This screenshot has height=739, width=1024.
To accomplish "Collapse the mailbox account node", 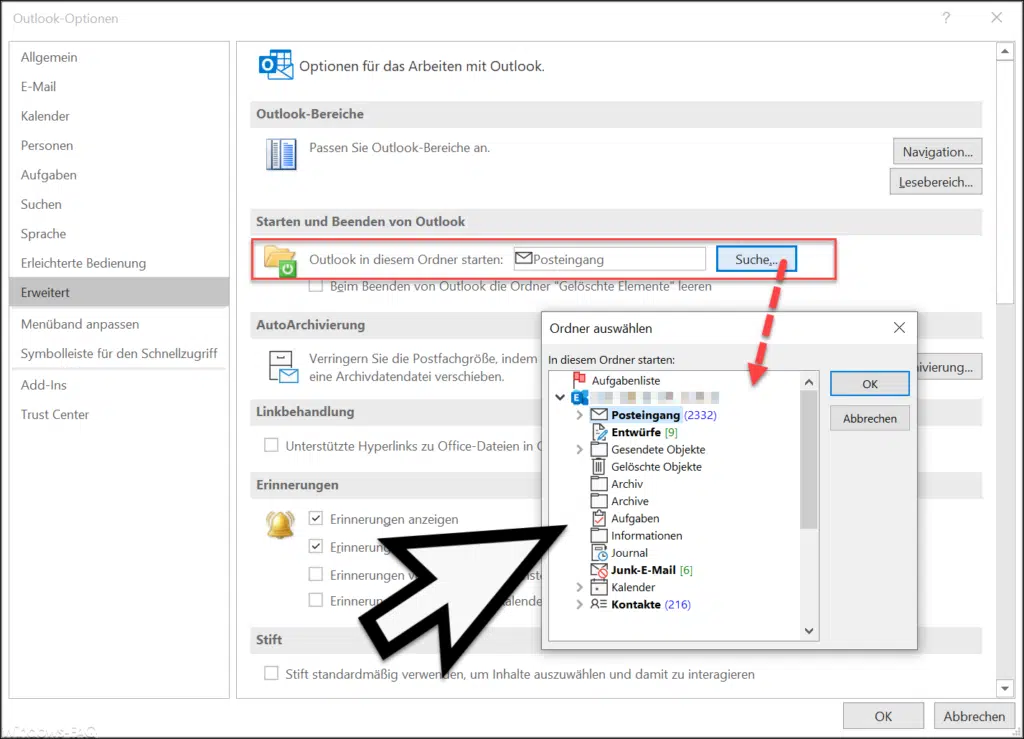I will 560,397.
